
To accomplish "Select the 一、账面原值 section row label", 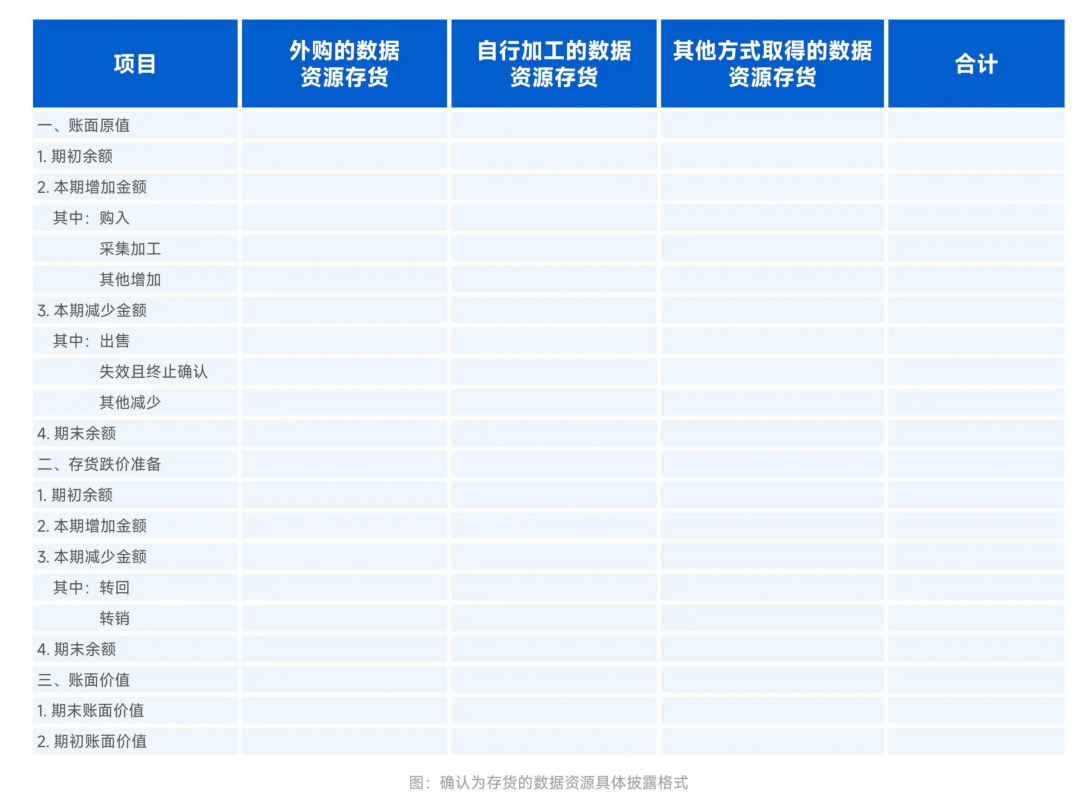I will (84, 126).
